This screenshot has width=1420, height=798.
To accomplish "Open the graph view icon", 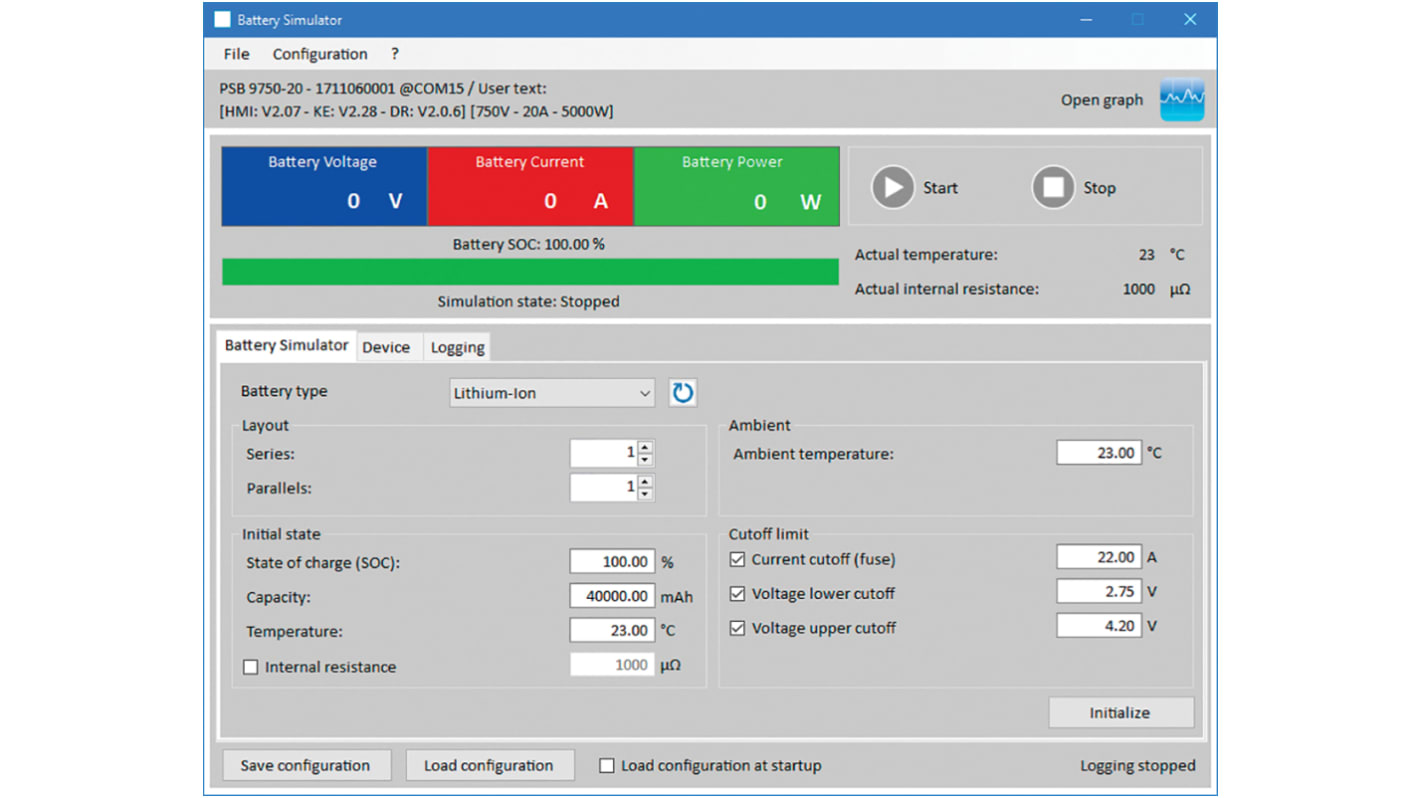I will pos(1182,100).
